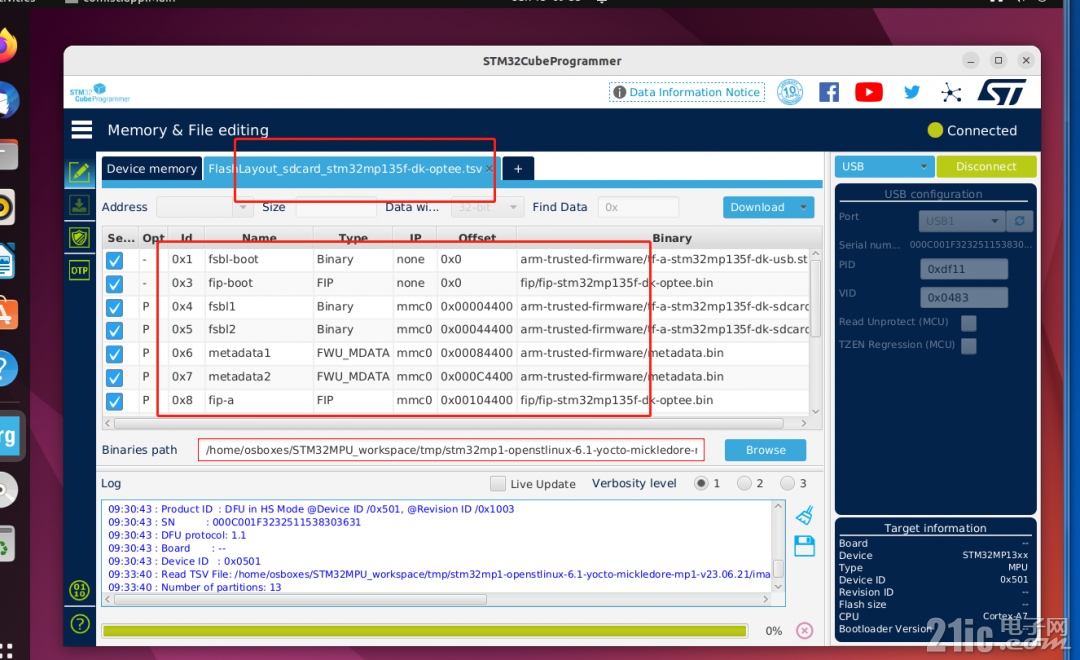Click the ST community network icon
1080x660 pixels.
[x=951, y=92]
